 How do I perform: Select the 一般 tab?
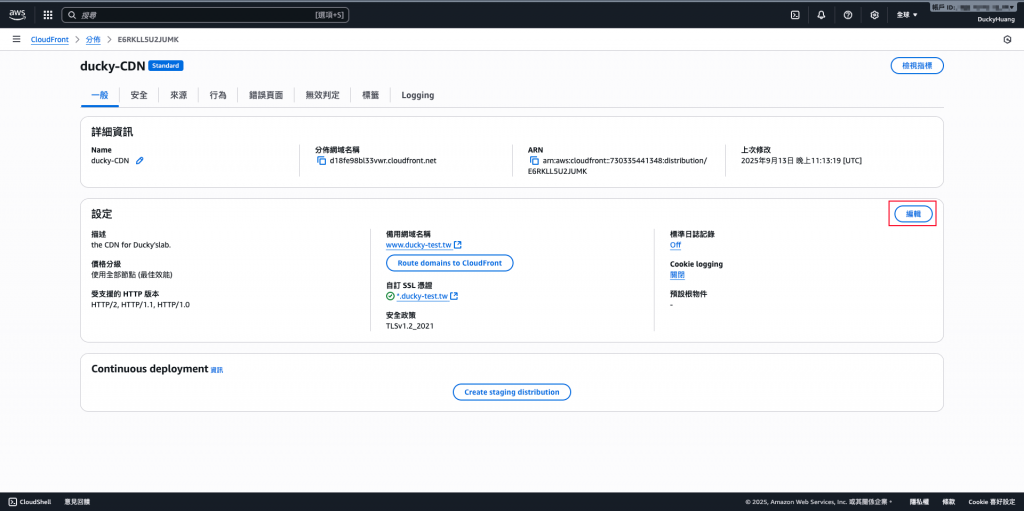(100, 95)
